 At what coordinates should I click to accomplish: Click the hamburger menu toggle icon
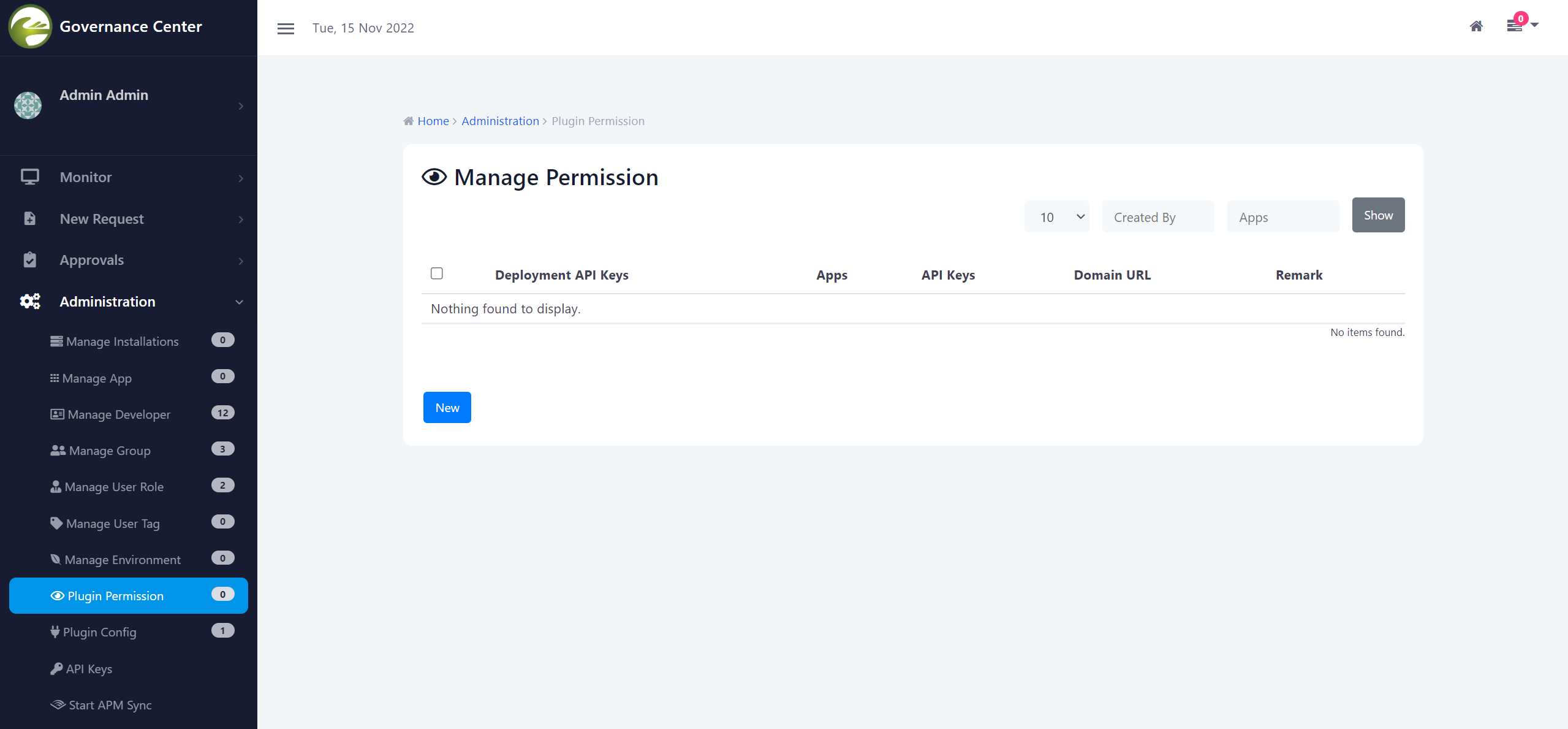(x=286, y=28)
